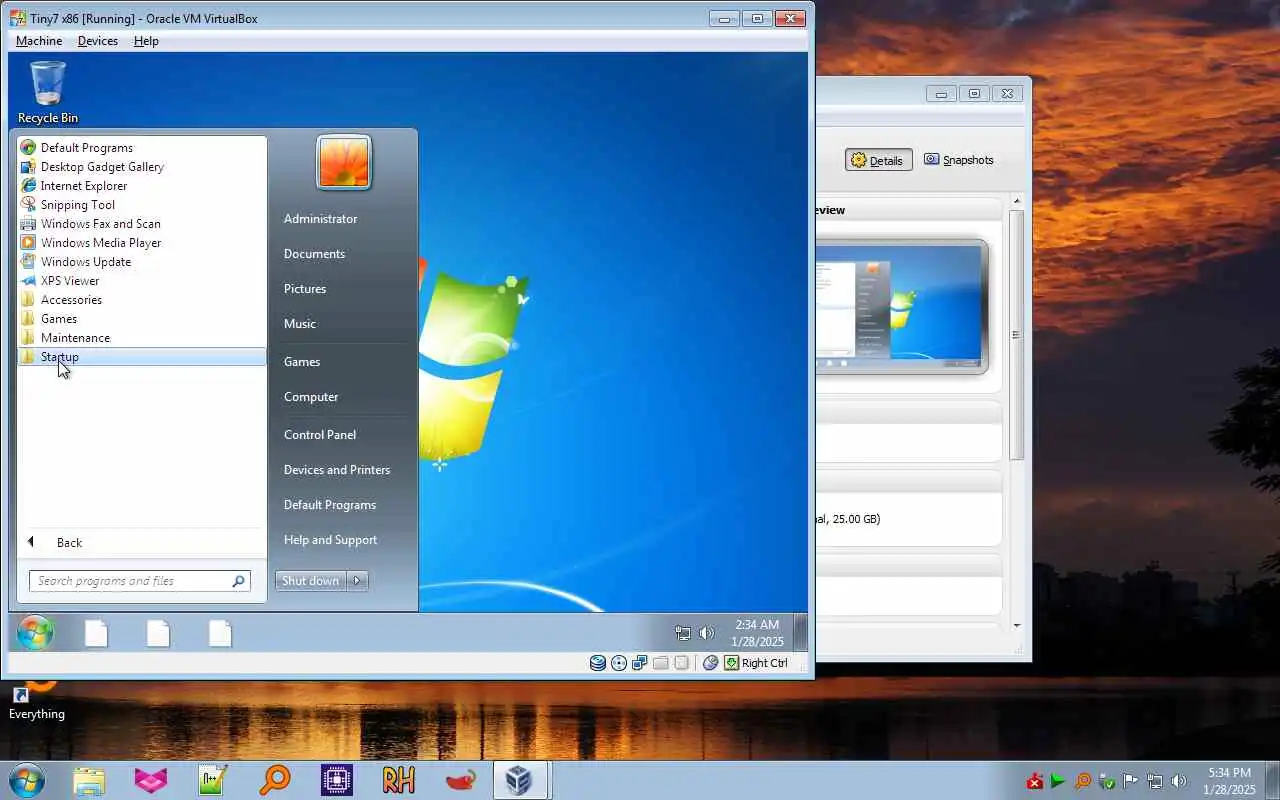Click the guest volume speaker icon

pos(707,633)
